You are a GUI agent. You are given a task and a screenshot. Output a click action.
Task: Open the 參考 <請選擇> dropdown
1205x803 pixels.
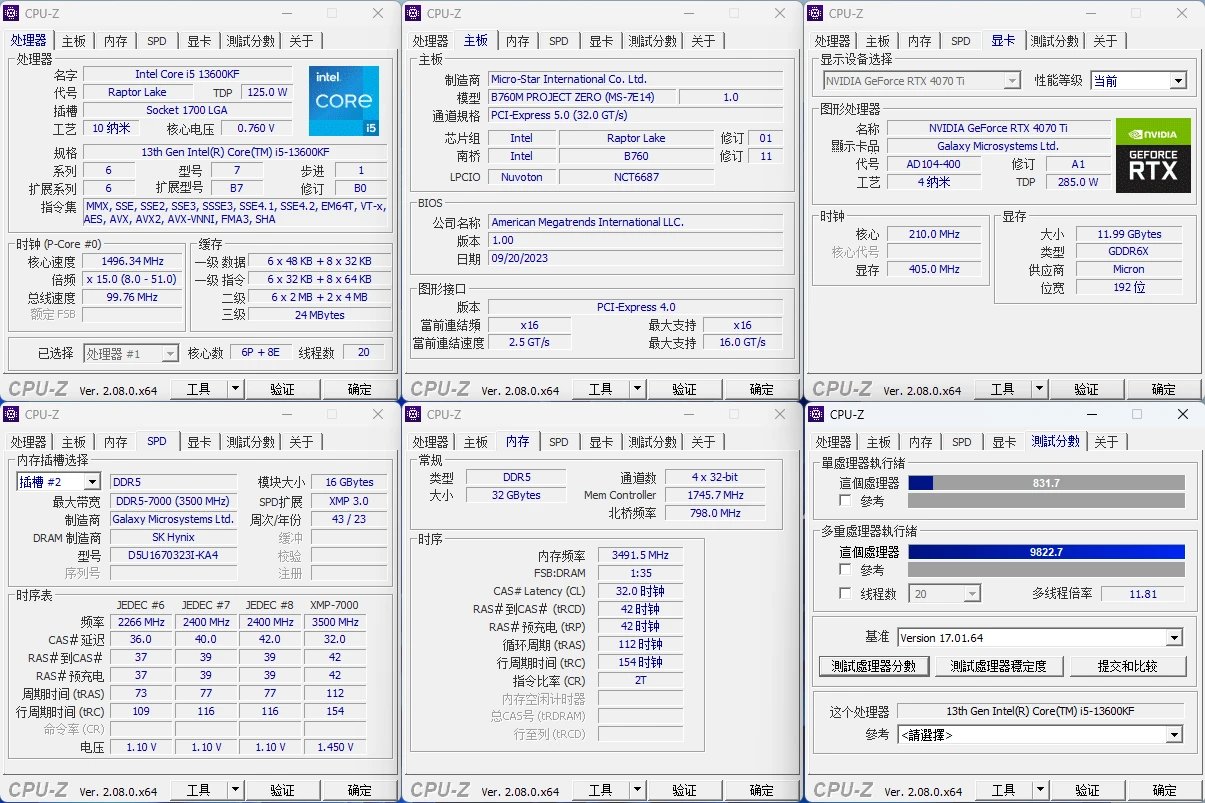tap(1174, 735)
